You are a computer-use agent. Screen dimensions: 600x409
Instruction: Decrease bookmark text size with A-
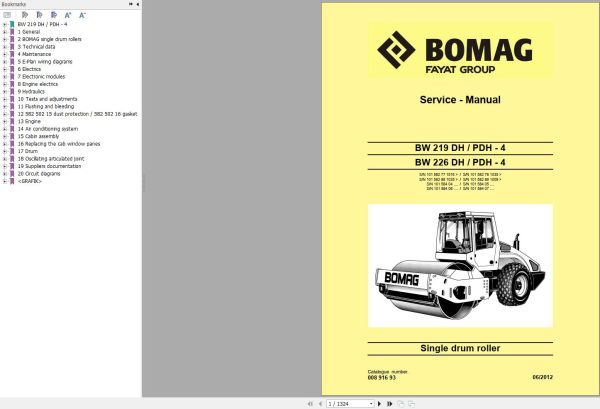click(82, 15)
